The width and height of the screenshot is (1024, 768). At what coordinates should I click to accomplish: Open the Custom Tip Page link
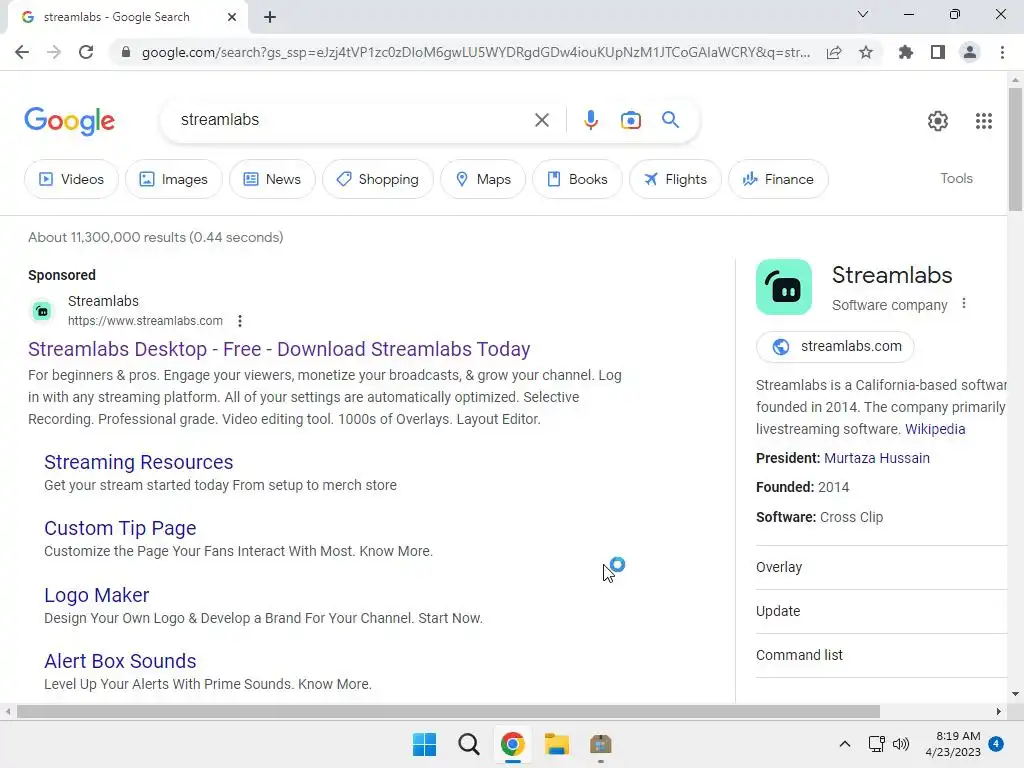[x=120, y=528]
